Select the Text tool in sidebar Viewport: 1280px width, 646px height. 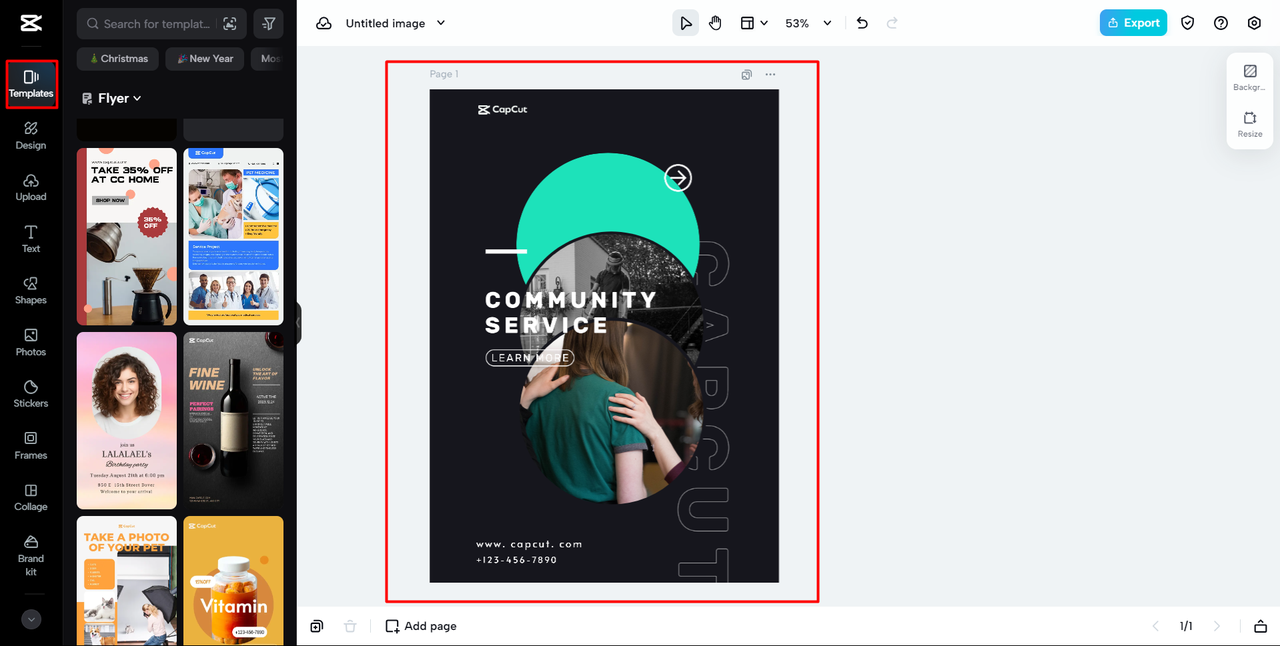31,239
